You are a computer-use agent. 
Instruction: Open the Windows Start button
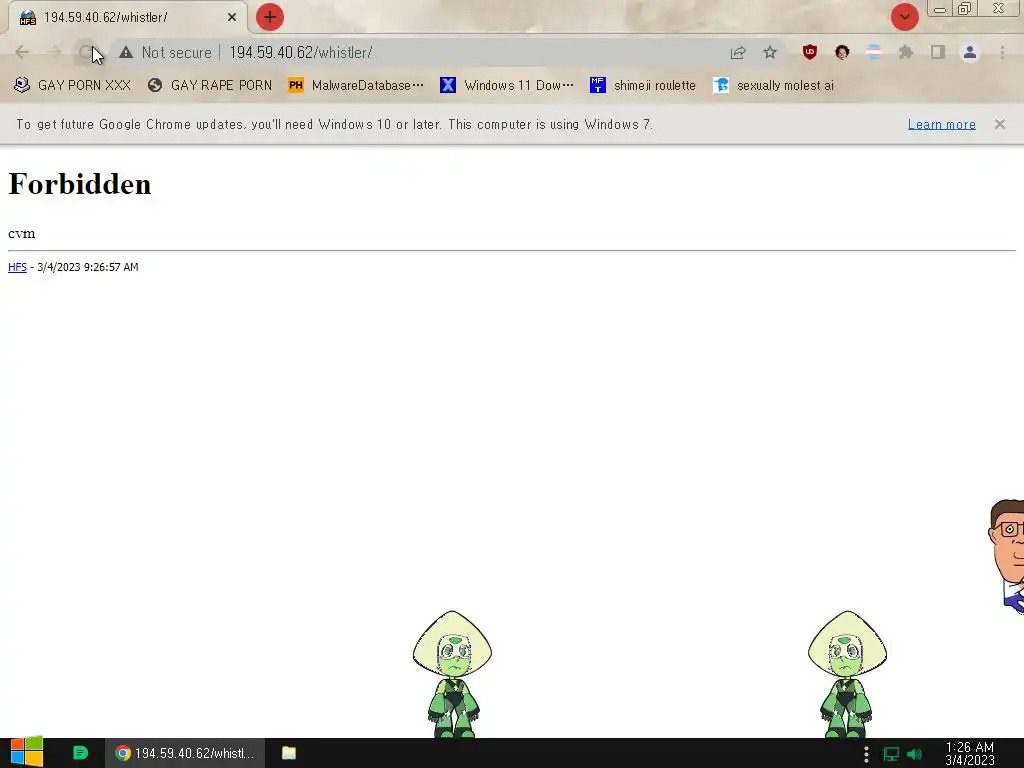(x=27, y=752)
